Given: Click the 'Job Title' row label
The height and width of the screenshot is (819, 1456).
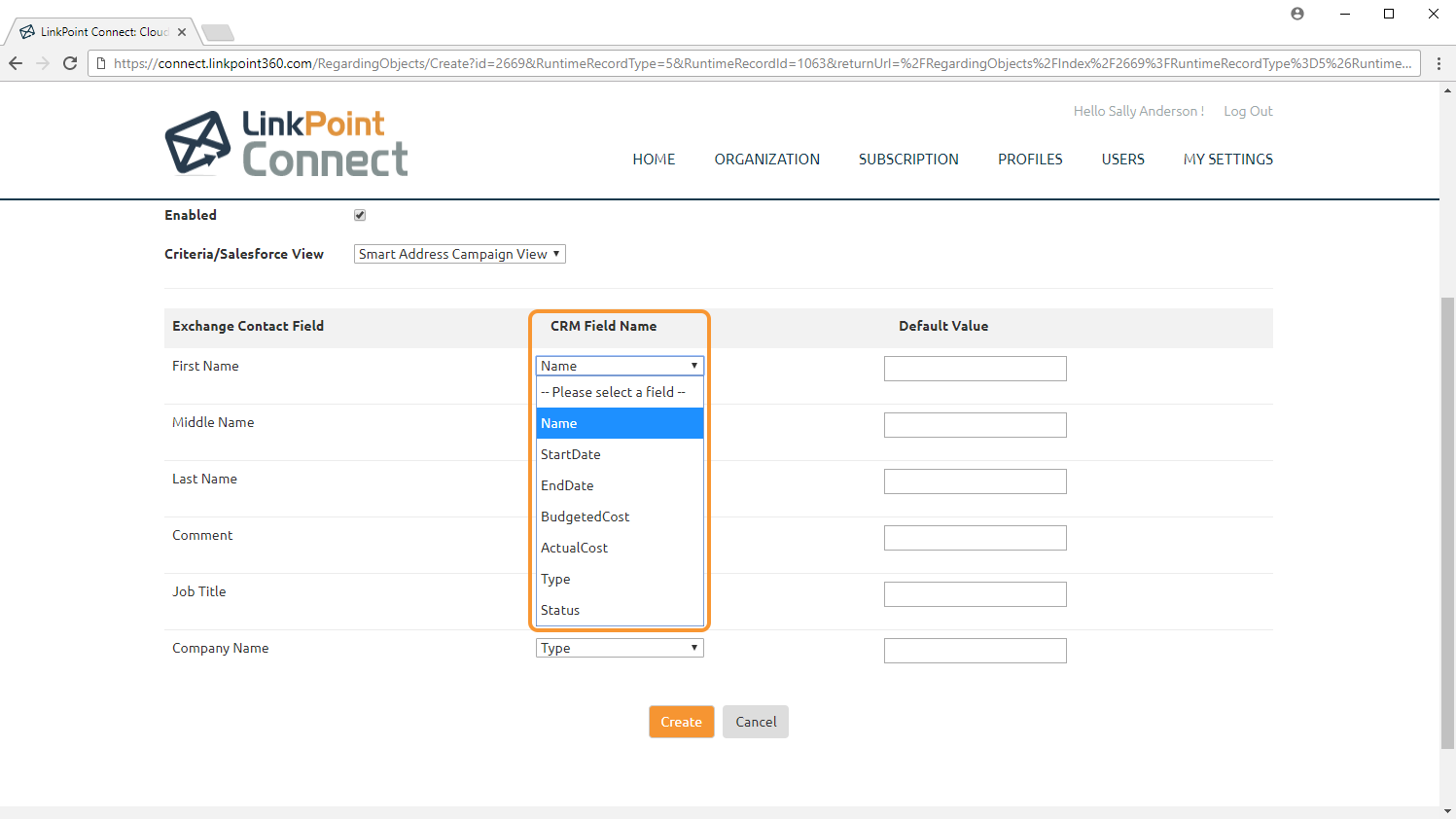Looking at the screenshot, I should tap(198, 591).
